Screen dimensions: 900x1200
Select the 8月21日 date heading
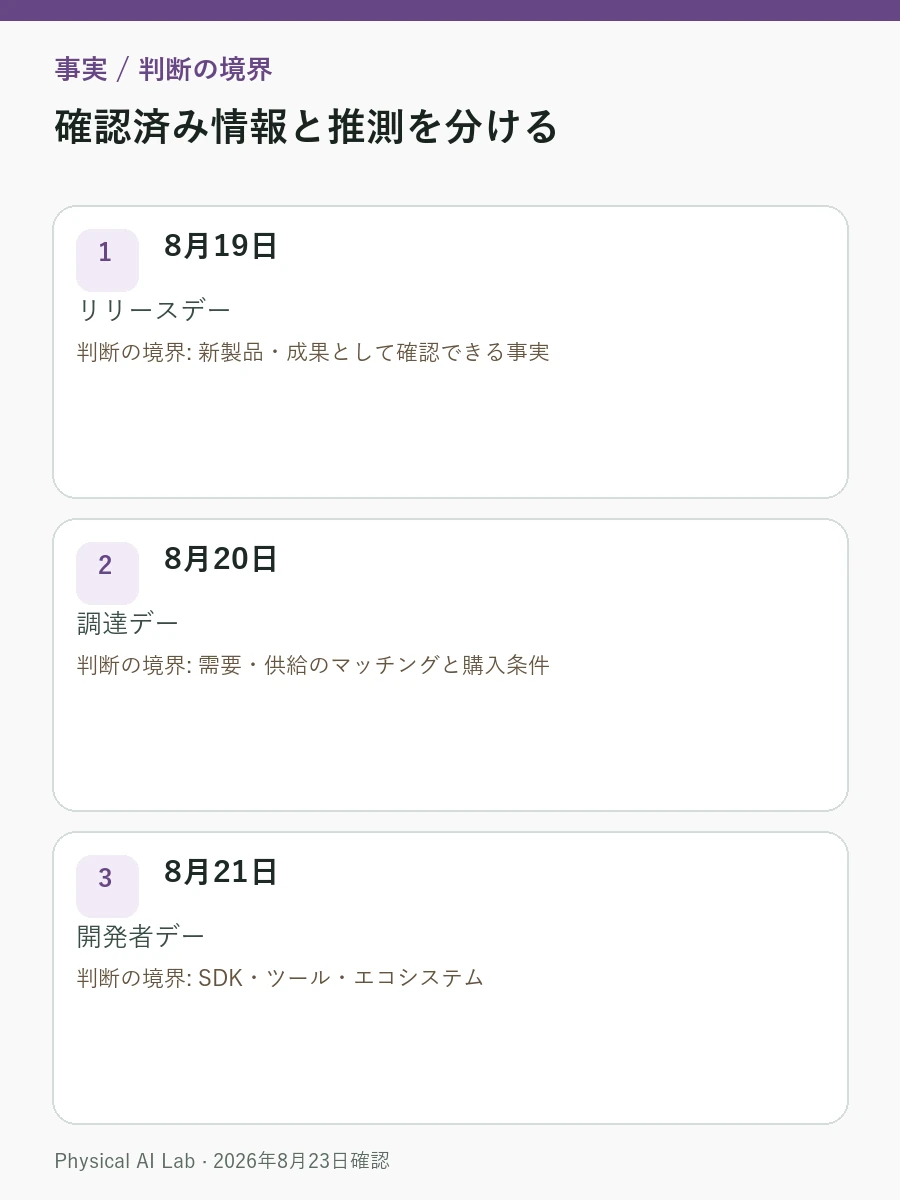(x=220, y=872)
